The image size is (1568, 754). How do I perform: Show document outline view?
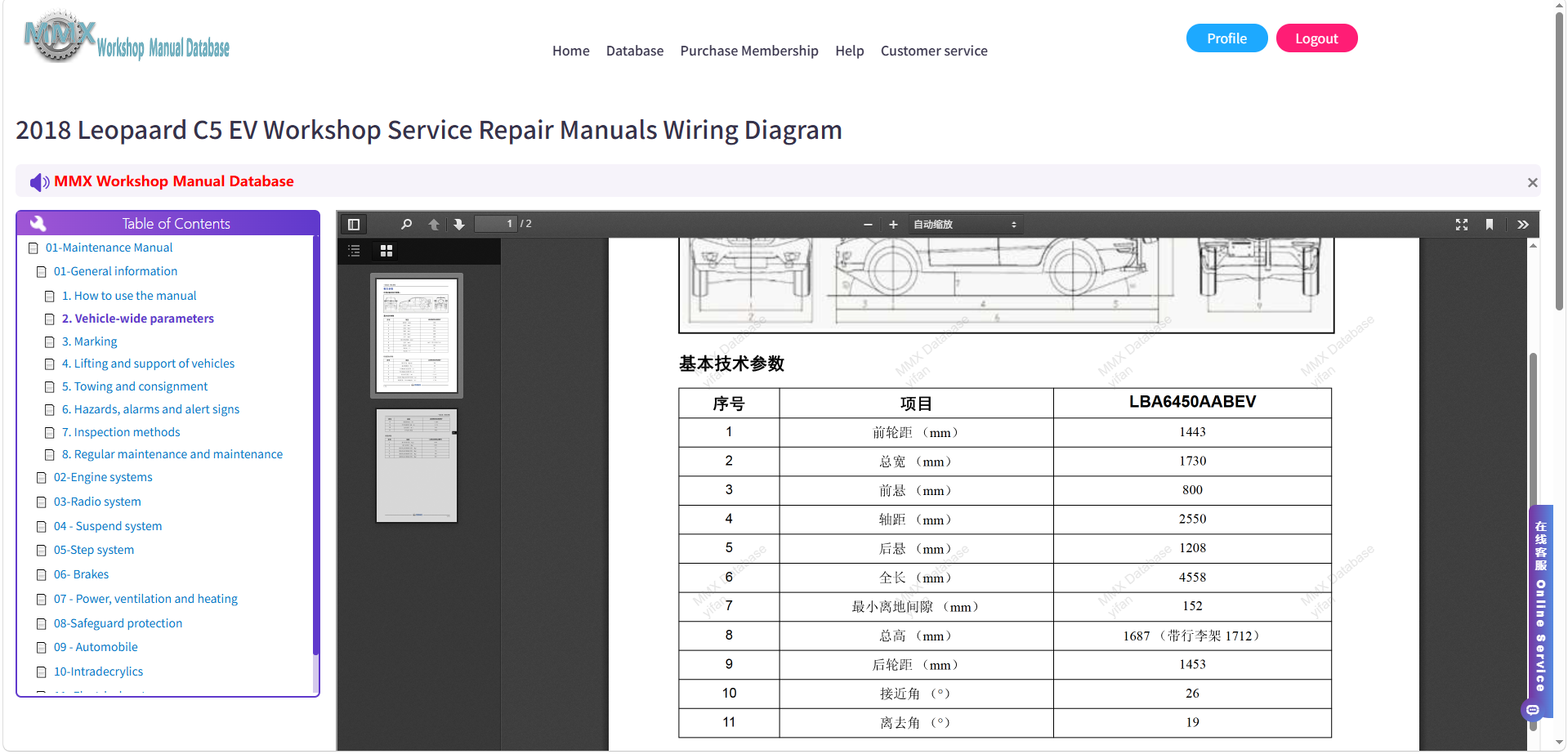pyautogui.click(x=354, y=251)
